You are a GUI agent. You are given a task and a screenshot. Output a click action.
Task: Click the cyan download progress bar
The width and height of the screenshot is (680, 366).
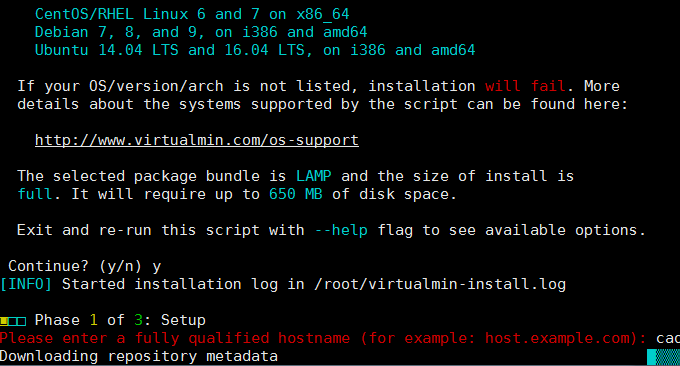pyautogui.click(x=663, y=357)
